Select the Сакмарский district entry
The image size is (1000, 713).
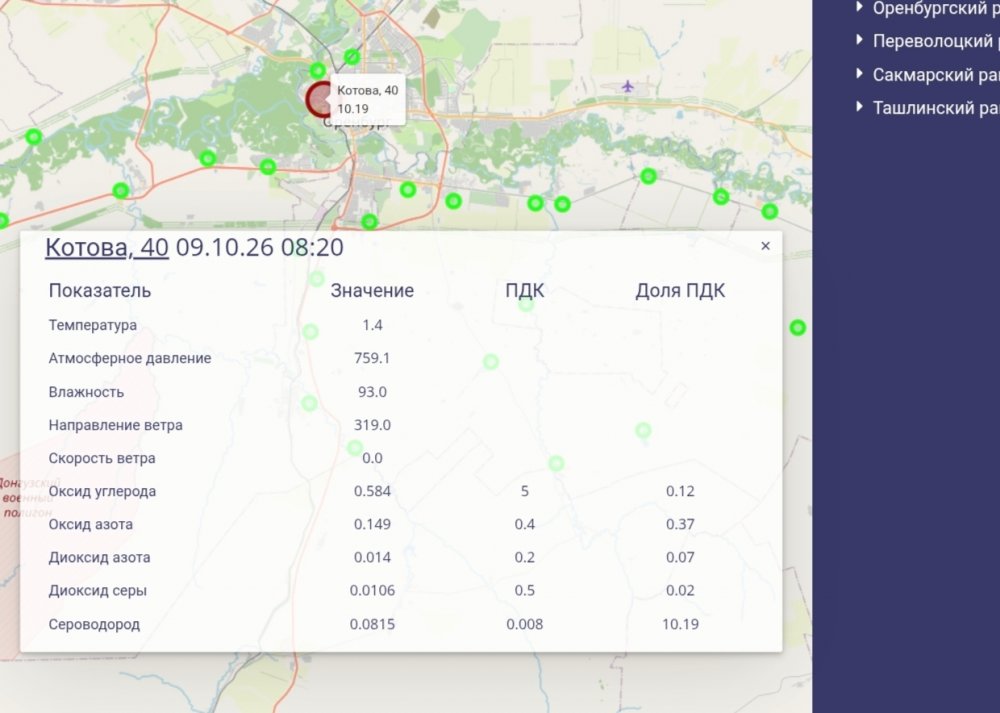[x=936, y=75]
